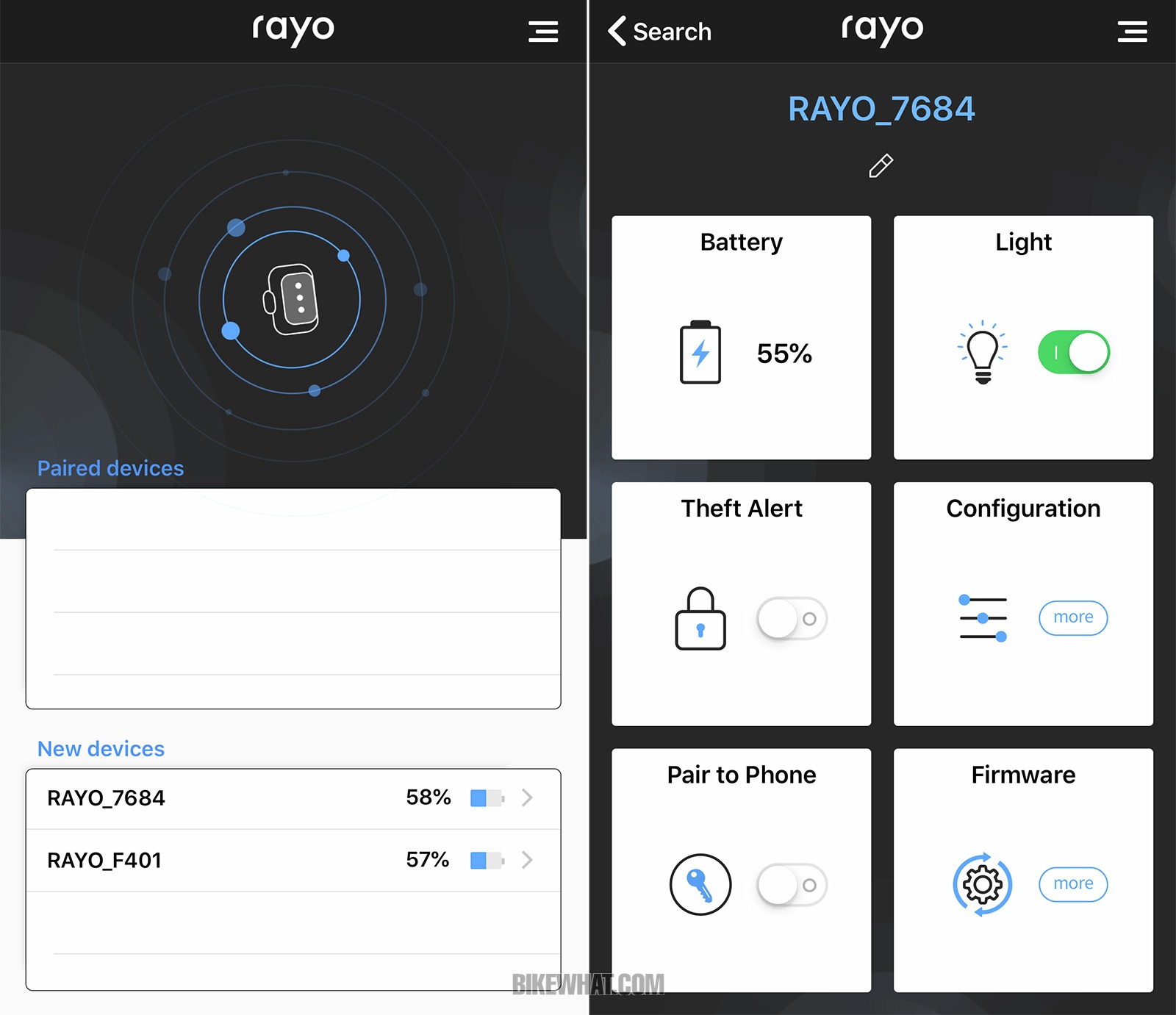1176x1015 pixels.
Task: Tap the 57% battery reading
Action: 428,860
